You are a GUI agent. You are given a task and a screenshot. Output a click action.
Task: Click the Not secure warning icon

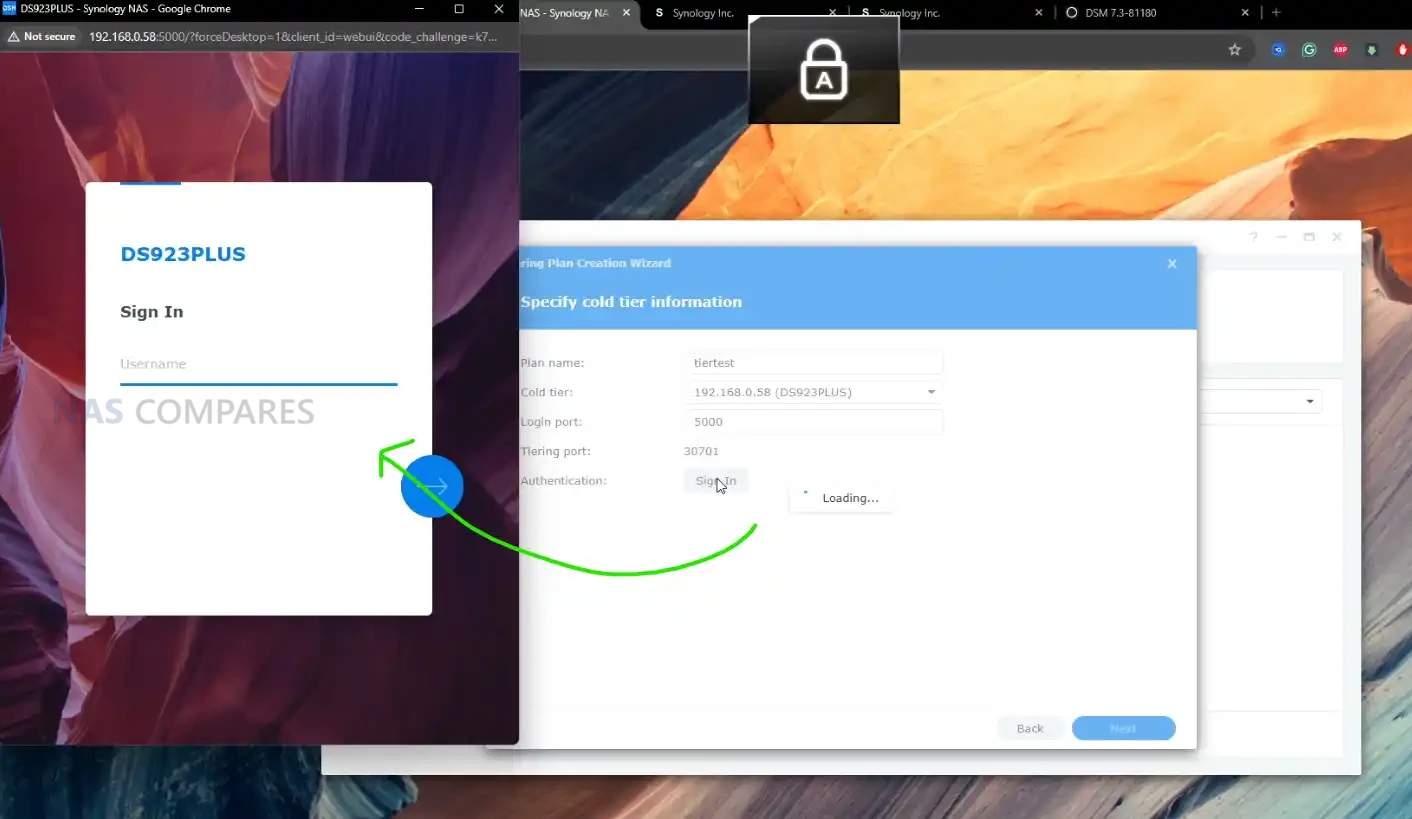tap(14, 36)
